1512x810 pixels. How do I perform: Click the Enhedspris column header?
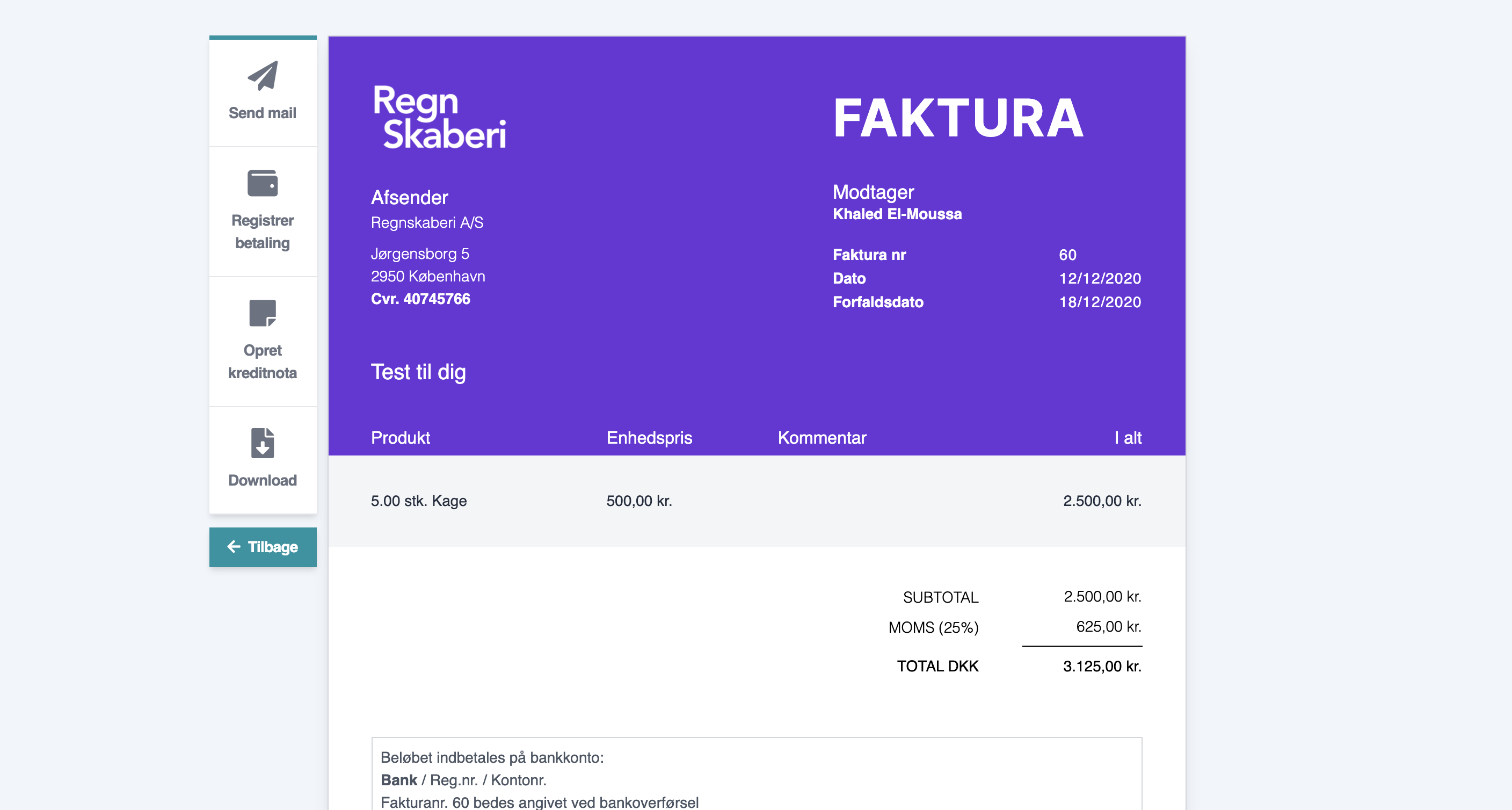[x=649, y=438]
